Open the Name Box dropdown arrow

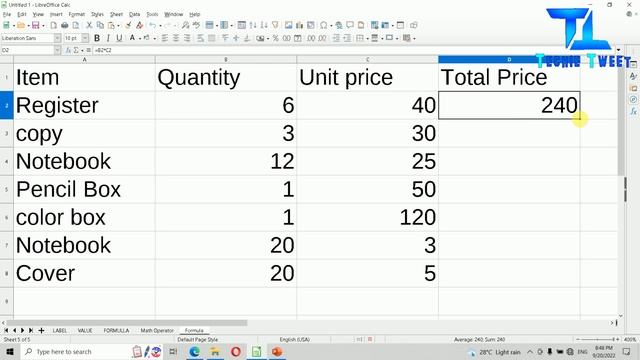tap(58, 50)
